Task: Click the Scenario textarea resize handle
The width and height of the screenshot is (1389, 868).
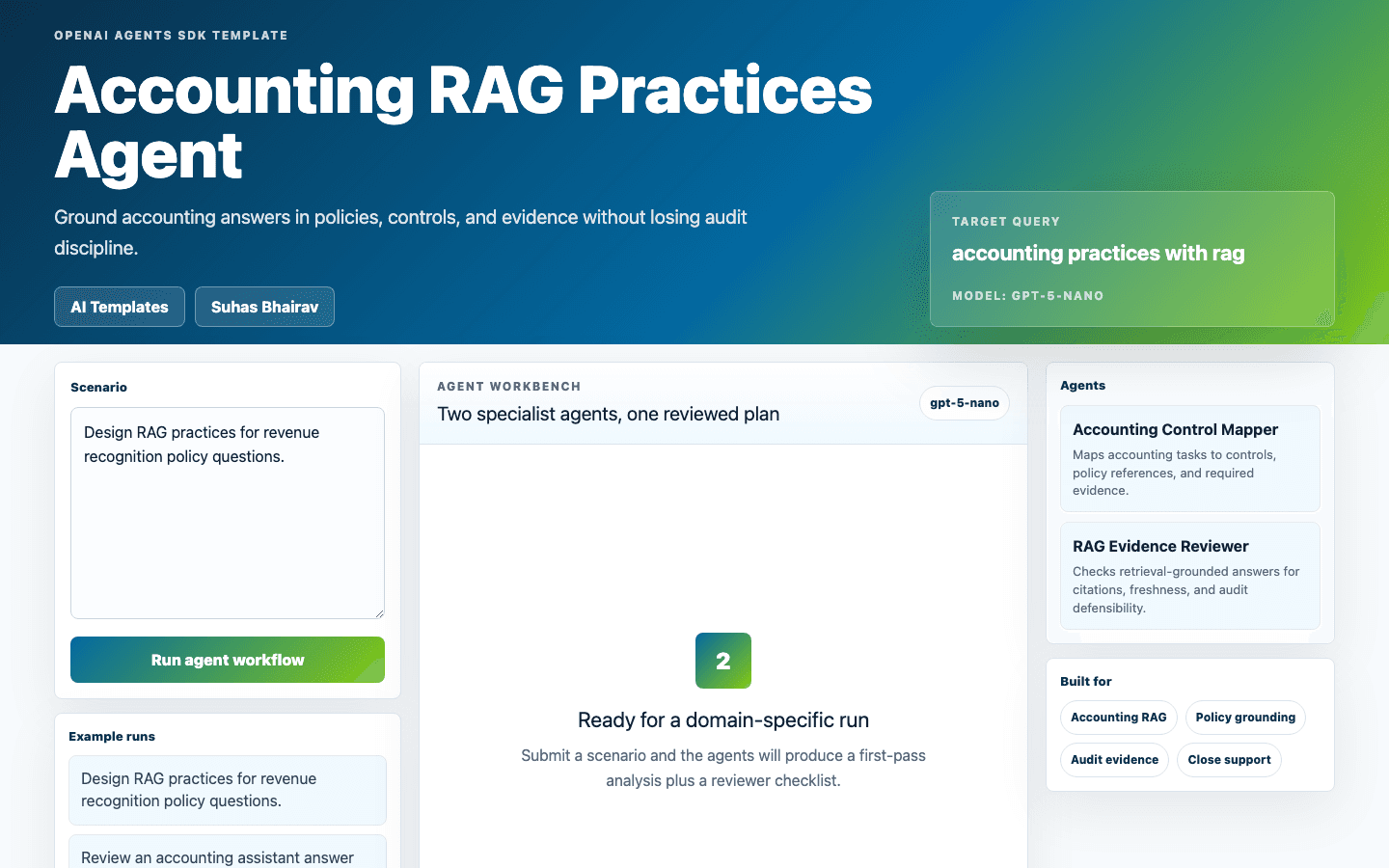Action: (379, 612)
